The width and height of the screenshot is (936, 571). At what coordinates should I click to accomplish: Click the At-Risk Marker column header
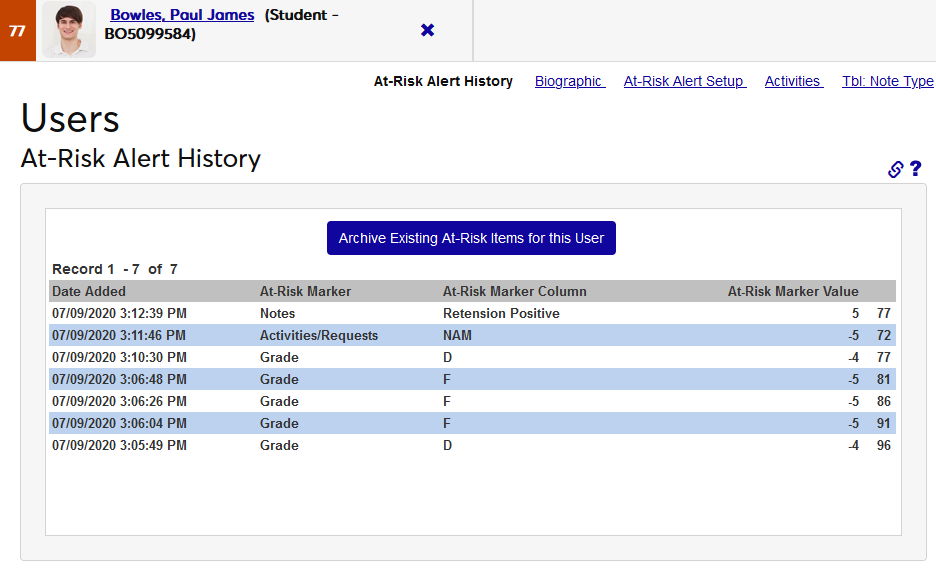(305, 292)
